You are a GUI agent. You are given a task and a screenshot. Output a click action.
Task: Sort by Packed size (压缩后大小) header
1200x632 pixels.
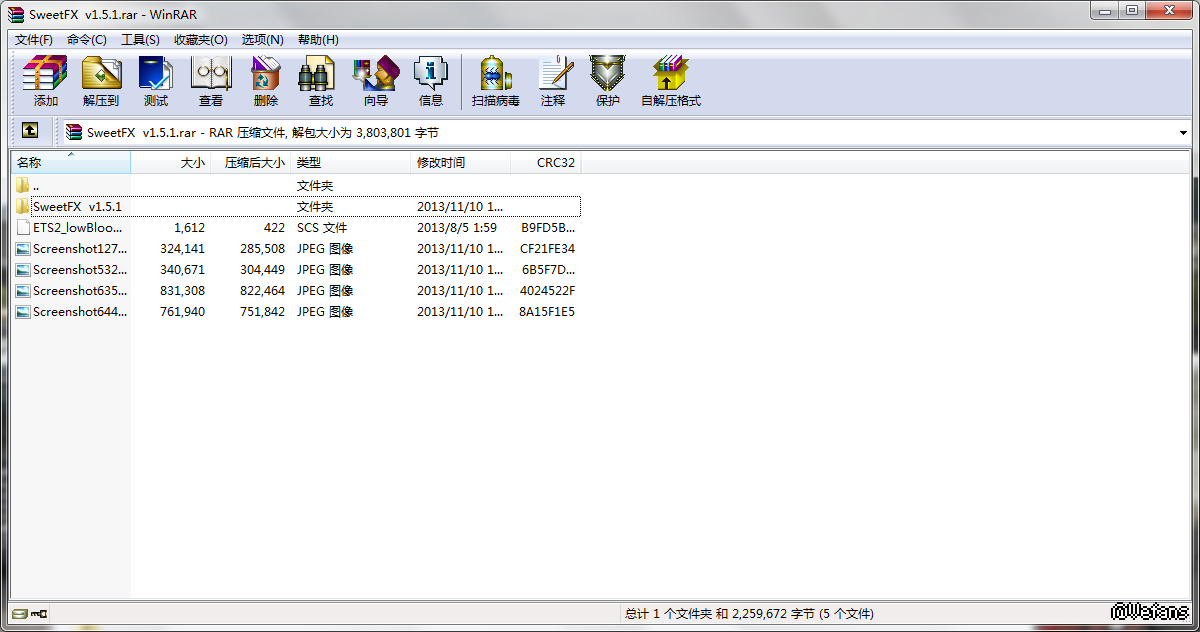coord(251,162)
